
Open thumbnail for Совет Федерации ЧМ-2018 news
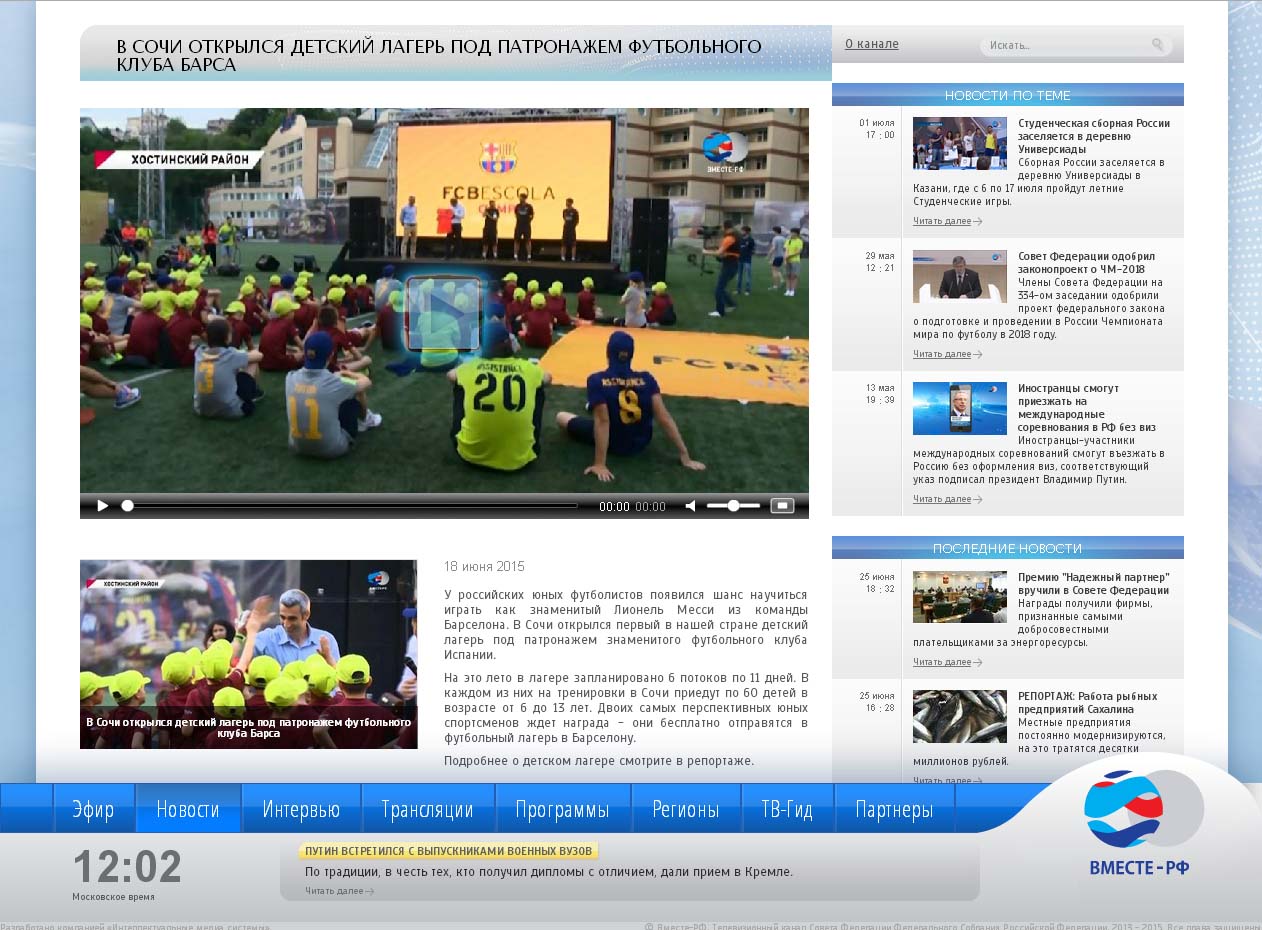click(960, 276)
